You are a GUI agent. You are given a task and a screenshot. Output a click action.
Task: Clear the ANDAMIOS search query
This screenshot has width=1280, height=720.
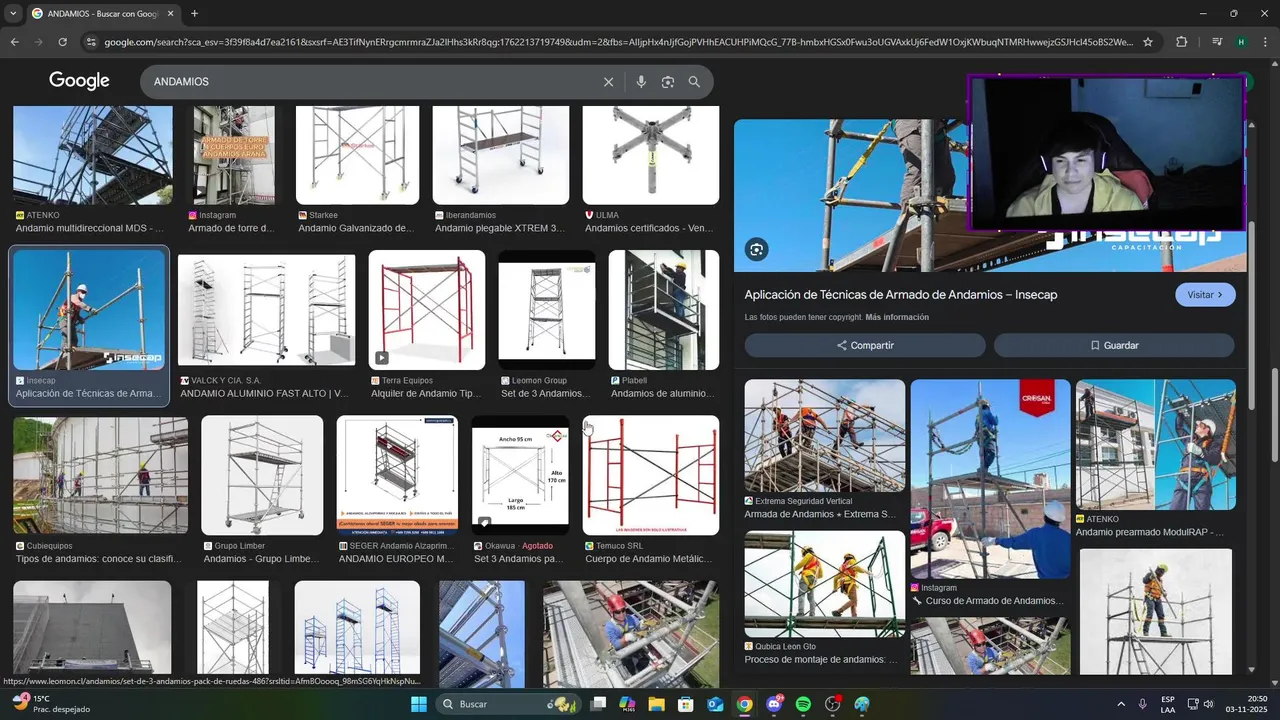pos(608,82)
